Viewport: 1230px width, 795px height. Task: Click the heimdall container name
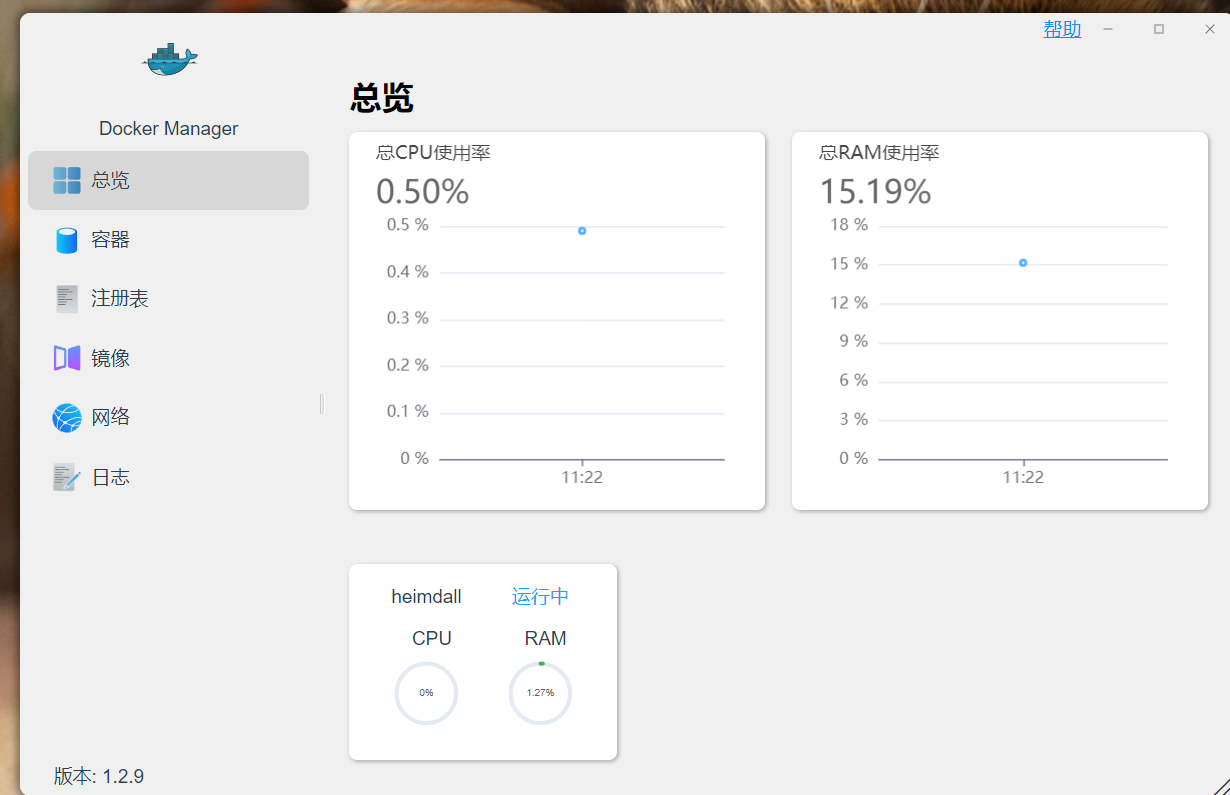click(x=426, y=597)
